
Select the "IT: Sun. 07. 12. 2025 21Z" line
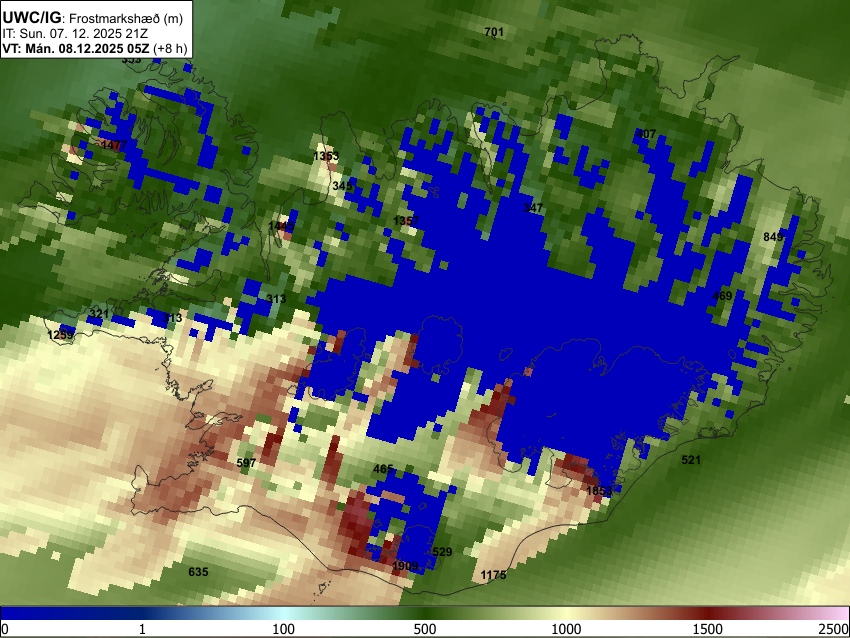(75, 33)
